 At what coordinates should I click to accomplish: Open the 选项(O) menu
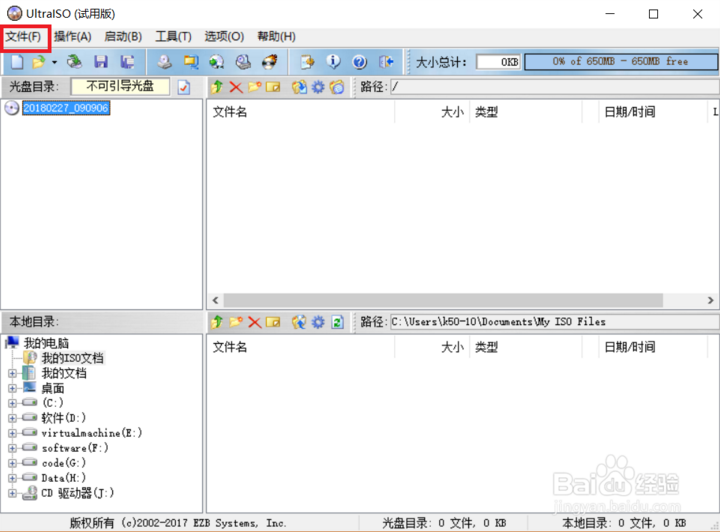point(224,37)
